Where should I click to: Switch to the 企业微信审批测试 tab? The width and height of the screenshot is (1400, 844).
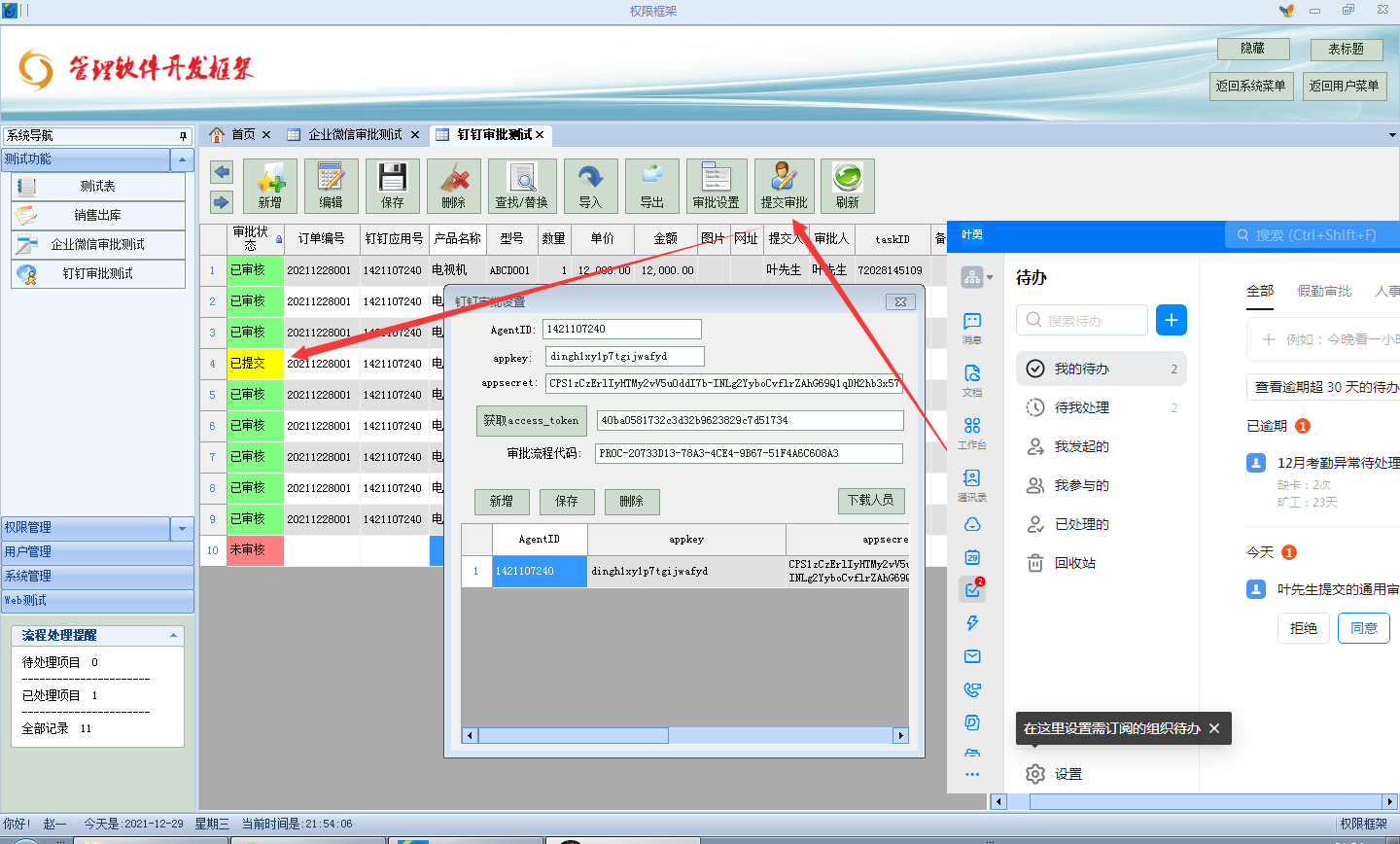355,134
